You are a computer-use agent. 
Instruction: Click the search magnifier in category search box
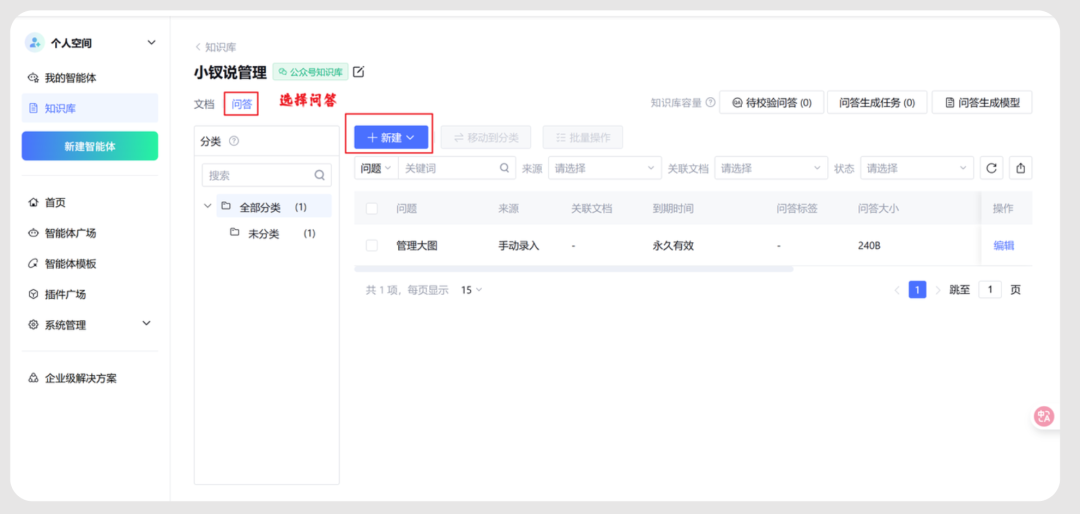tap(320, 175)
